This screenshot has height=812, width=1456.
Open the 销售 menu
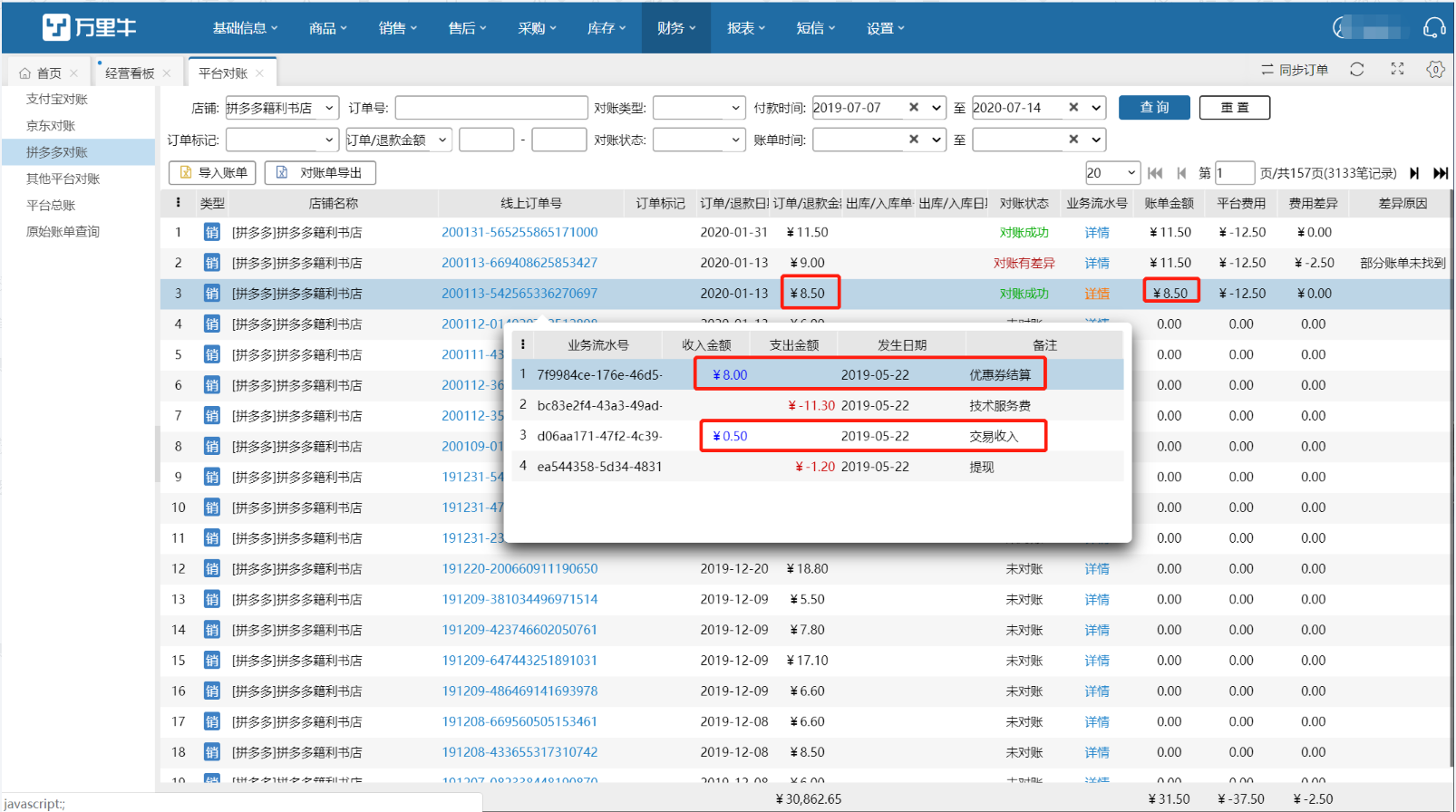pos(398,28)
